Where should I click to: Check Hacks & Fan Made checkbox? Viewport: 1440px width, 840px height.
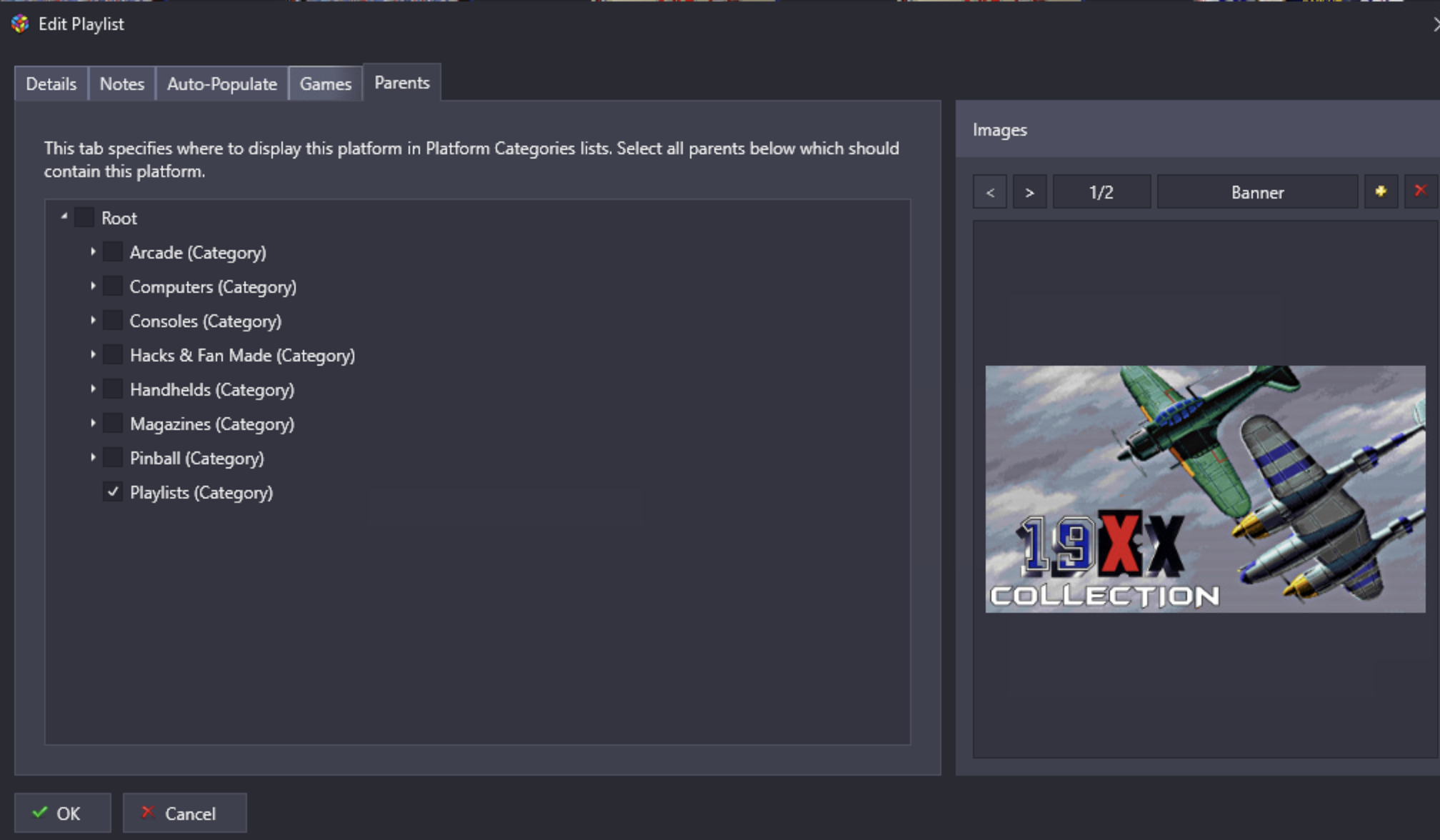113,354
